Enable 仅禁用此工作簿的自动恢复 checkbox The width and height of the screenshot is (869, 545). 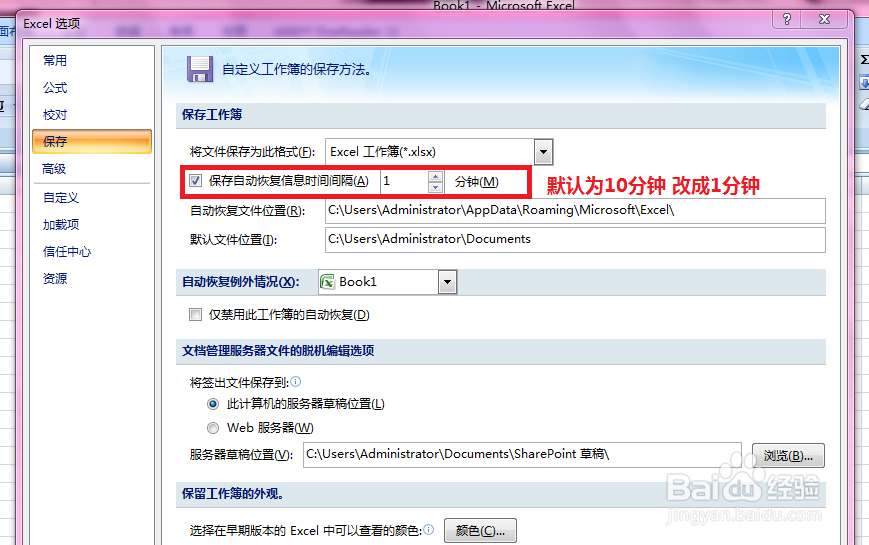pyautogui.click(x=195, y=315)
